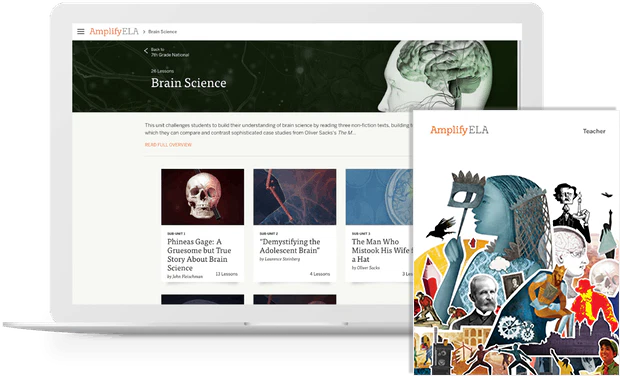Open READ FULL OVERVIEW link
This screenshot has width=621, height=376.
[168, 145]
